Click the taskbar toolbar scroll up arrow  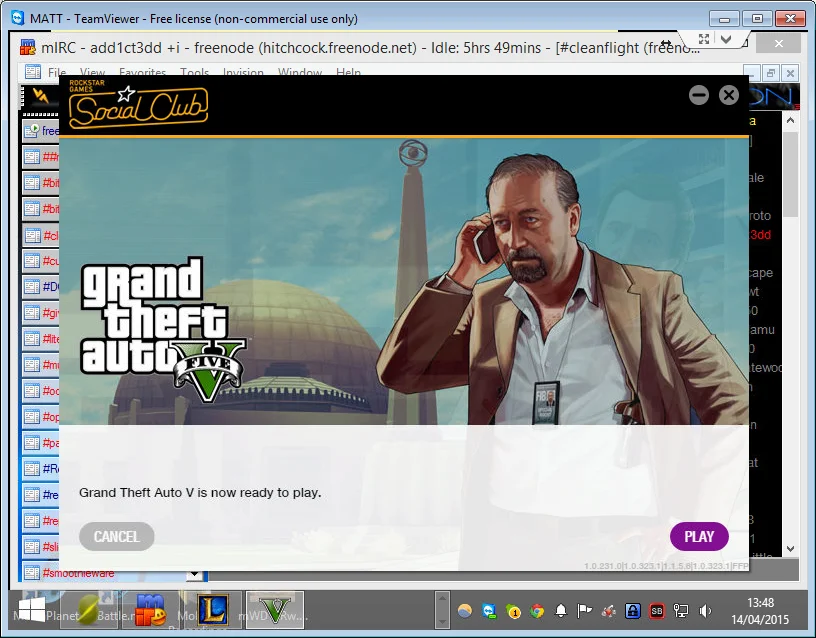[x=442, y=597]
